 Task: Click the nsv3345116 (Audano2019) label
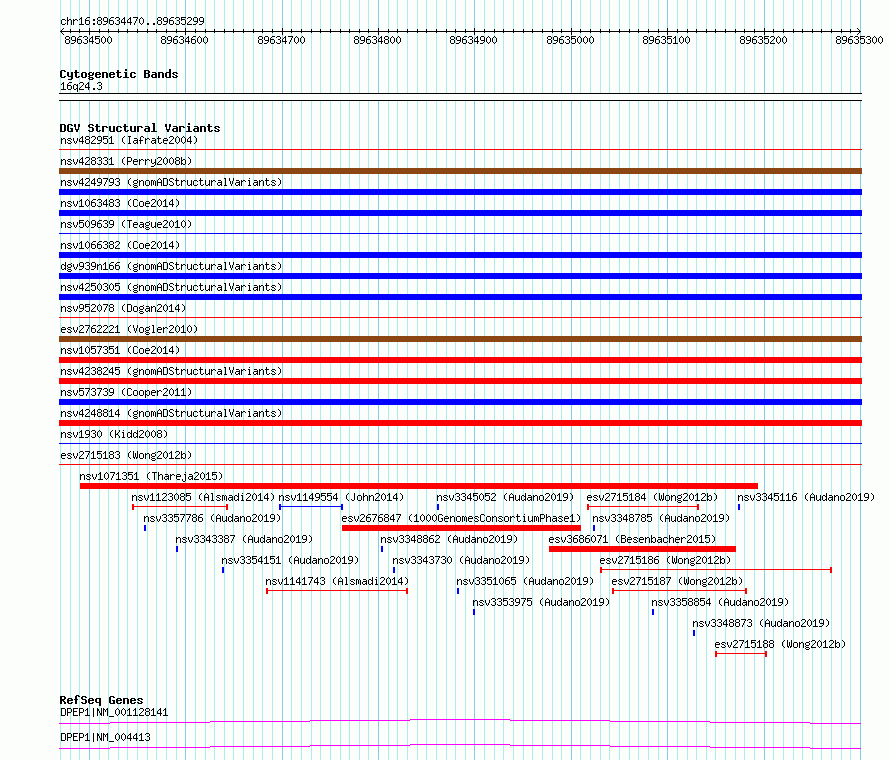tap(806, 497)
